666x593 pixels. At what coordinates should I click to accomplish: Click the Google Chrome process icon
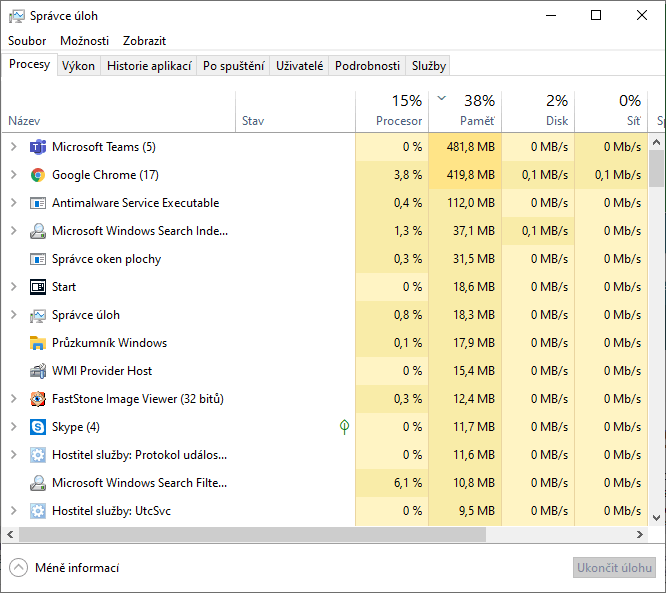[x=38, y=175]
